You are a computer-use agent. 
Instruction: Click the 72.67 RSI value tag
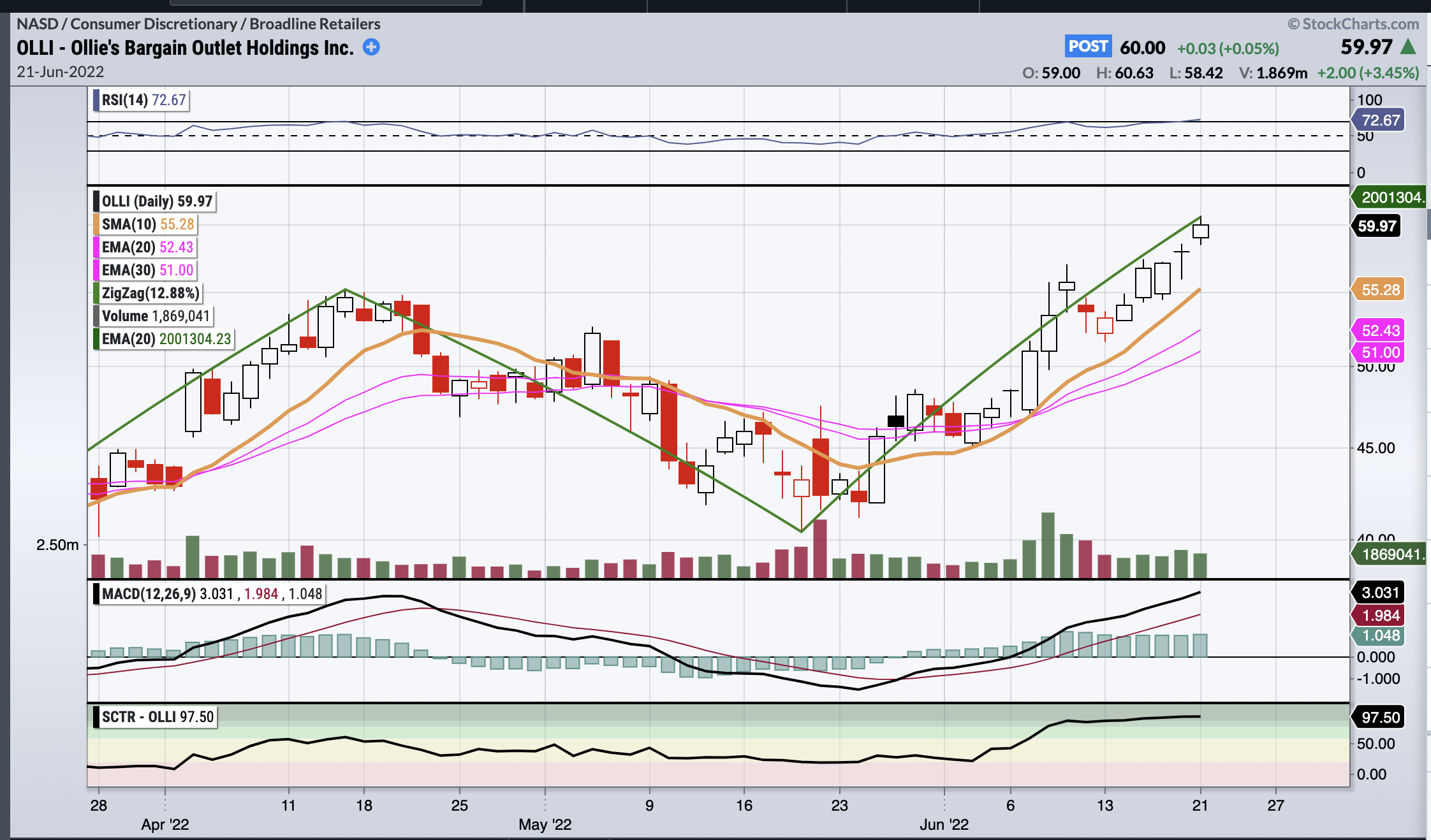1379,120
